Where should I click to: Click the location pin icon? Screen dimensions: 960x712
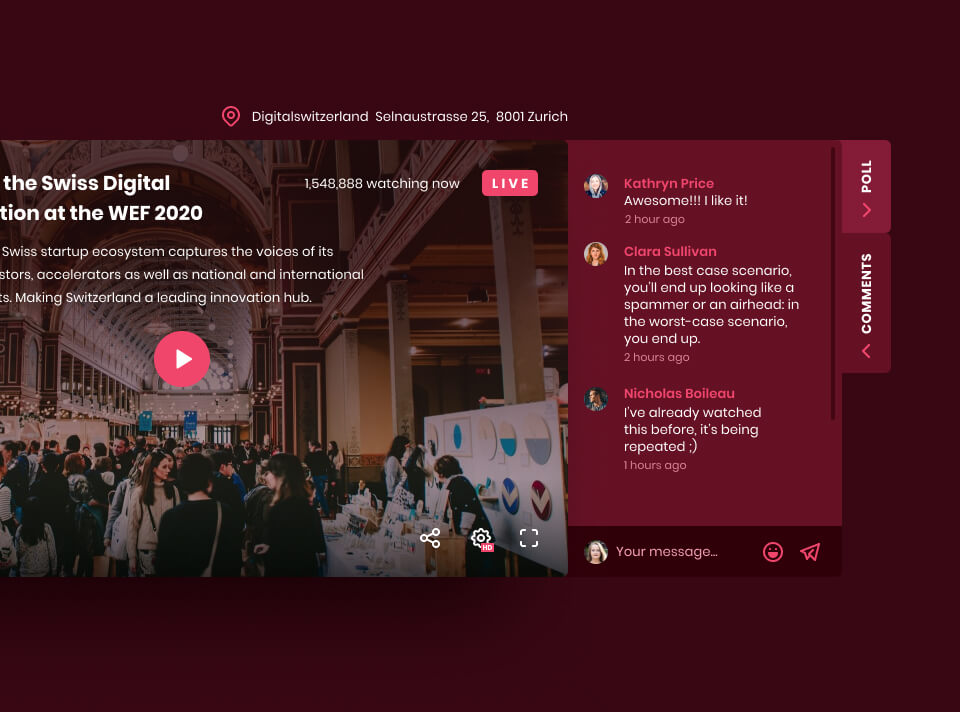tap(231, 117)
